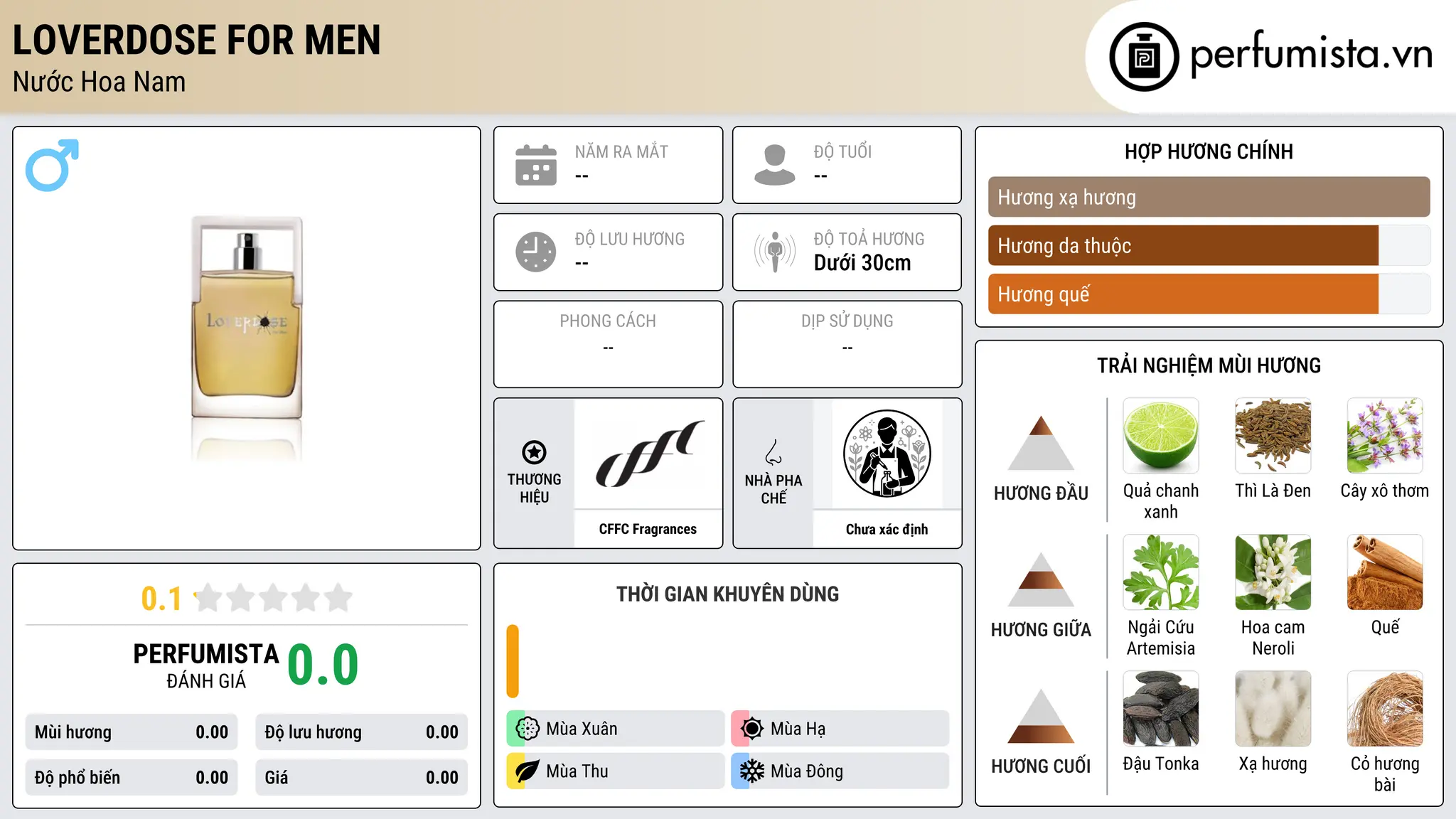
Task: Click the sun icon for Mùa Hạ
Action: (x=751, y=729)
